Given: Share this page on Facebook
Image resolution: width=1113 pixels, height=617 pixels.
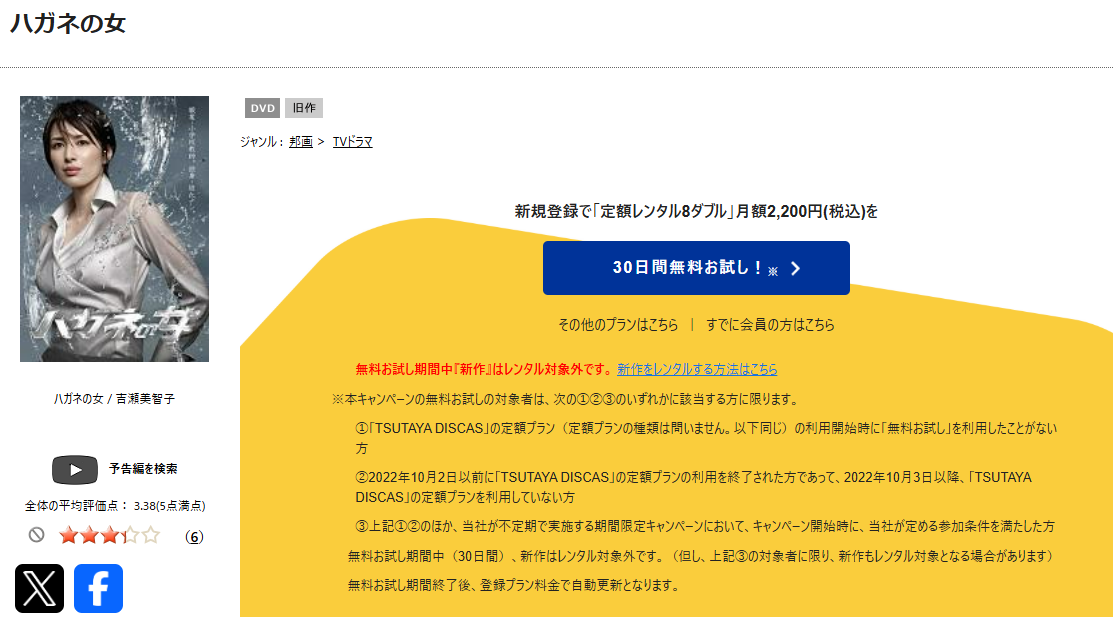Looking at the screenshot, I should (97, 589).
